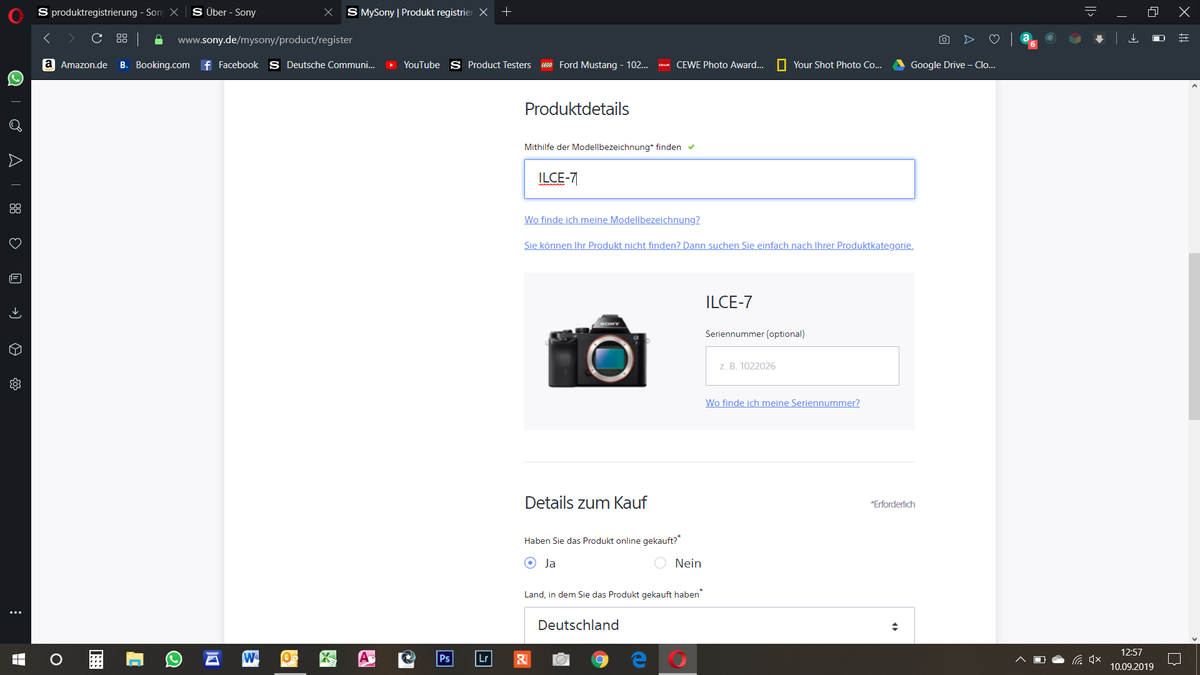Launch Lightroom from the taskbar
This screenshot has width=1200, height=675.
point(483,659)
